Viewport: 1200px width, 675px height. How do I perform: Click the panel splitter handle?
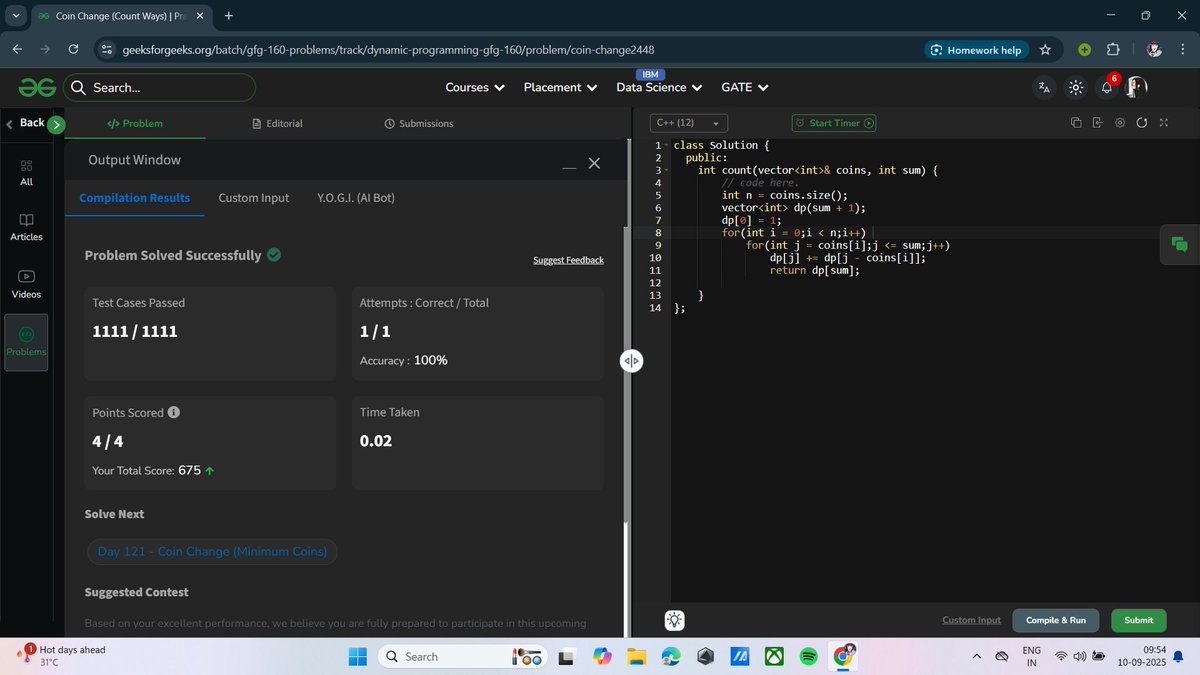pos(631,361)
